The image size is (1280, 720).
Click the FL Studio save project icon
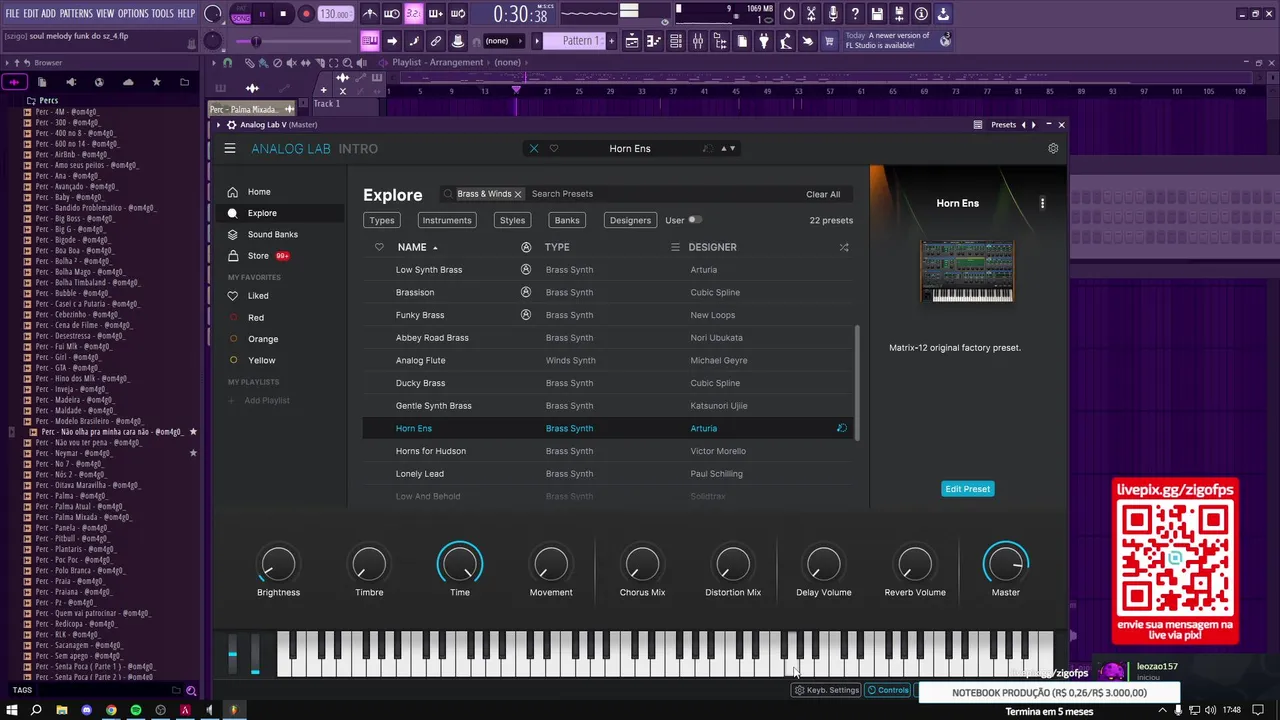pyautogui.click(x=877, y=14)
